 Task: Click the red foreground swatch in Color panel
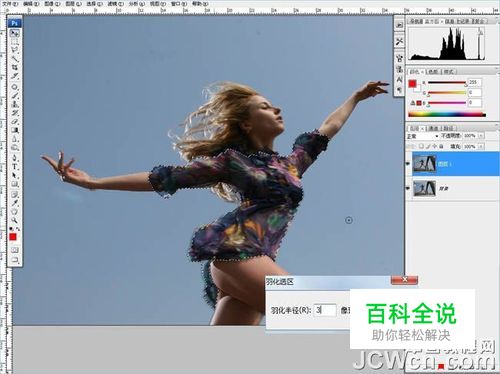tap(413, 83)
